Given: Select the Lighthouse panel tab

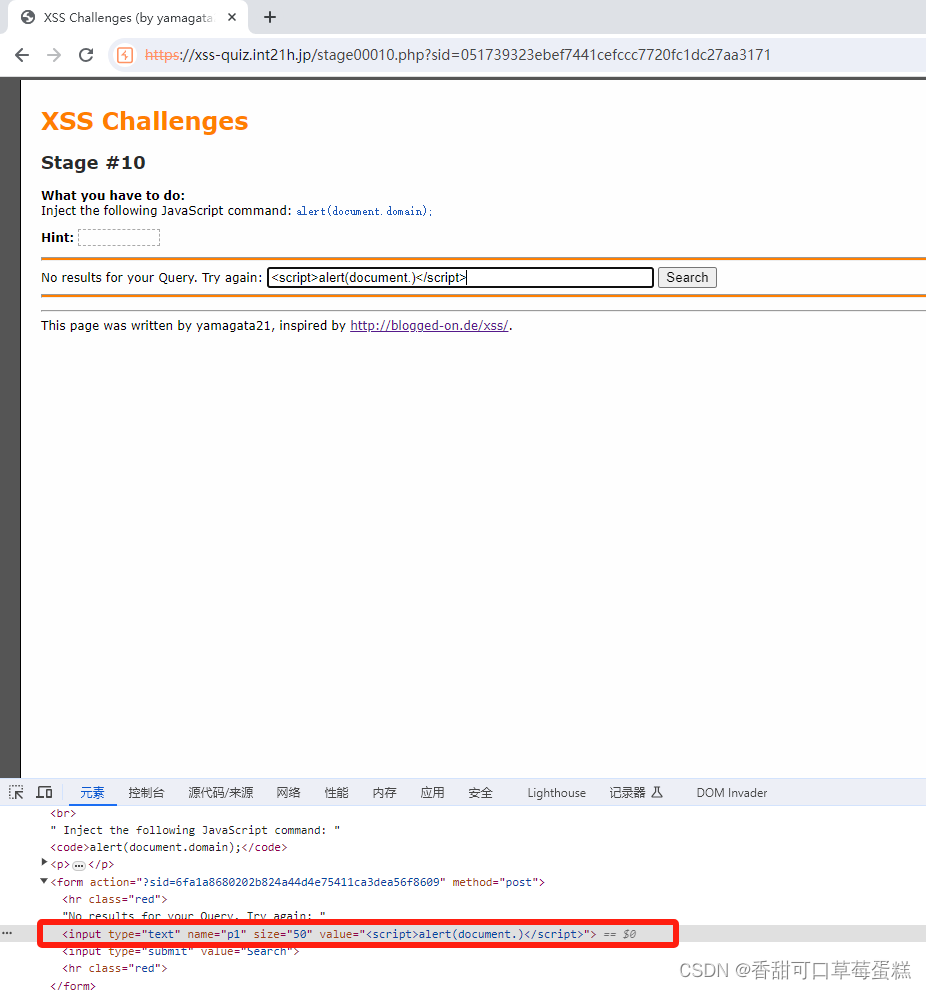Looking at the screenshot, I should [x=556, y=791].
